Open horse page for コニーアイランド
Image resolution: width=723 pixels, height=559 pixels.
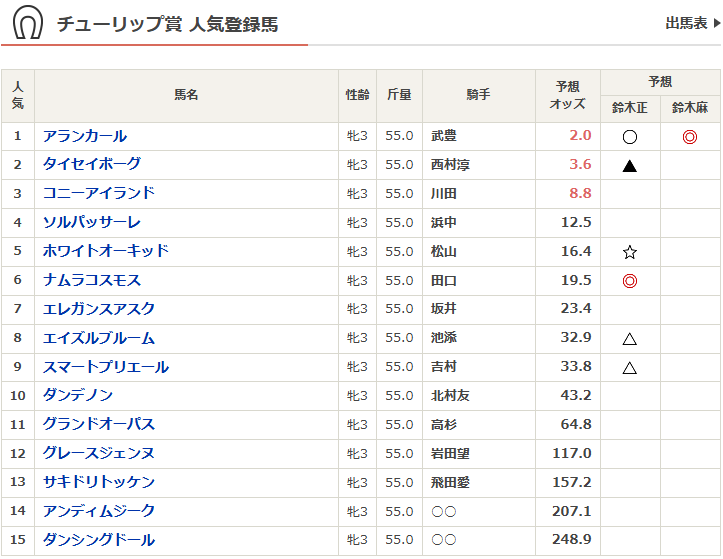point(99,193)
